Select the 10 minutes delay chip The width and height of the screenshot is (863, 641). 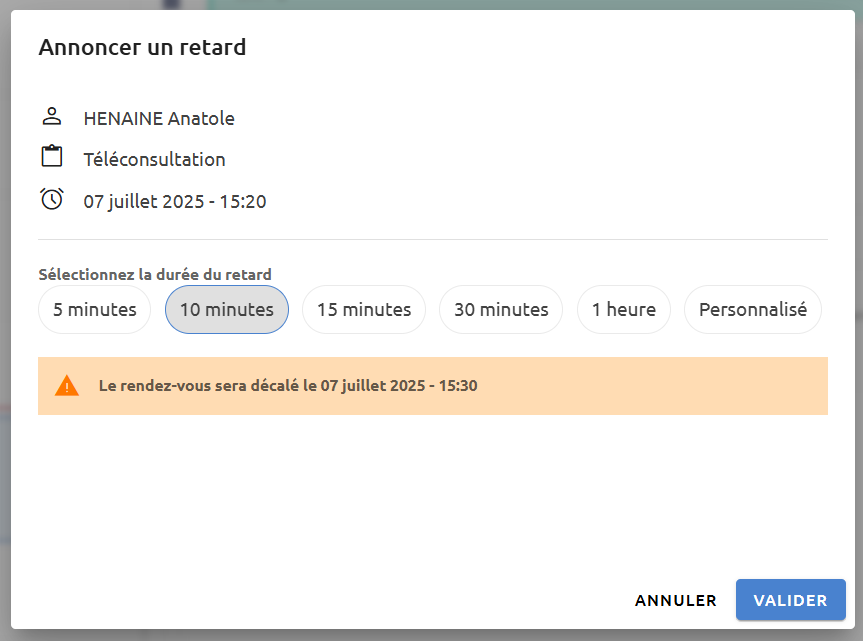click(227, 309)
